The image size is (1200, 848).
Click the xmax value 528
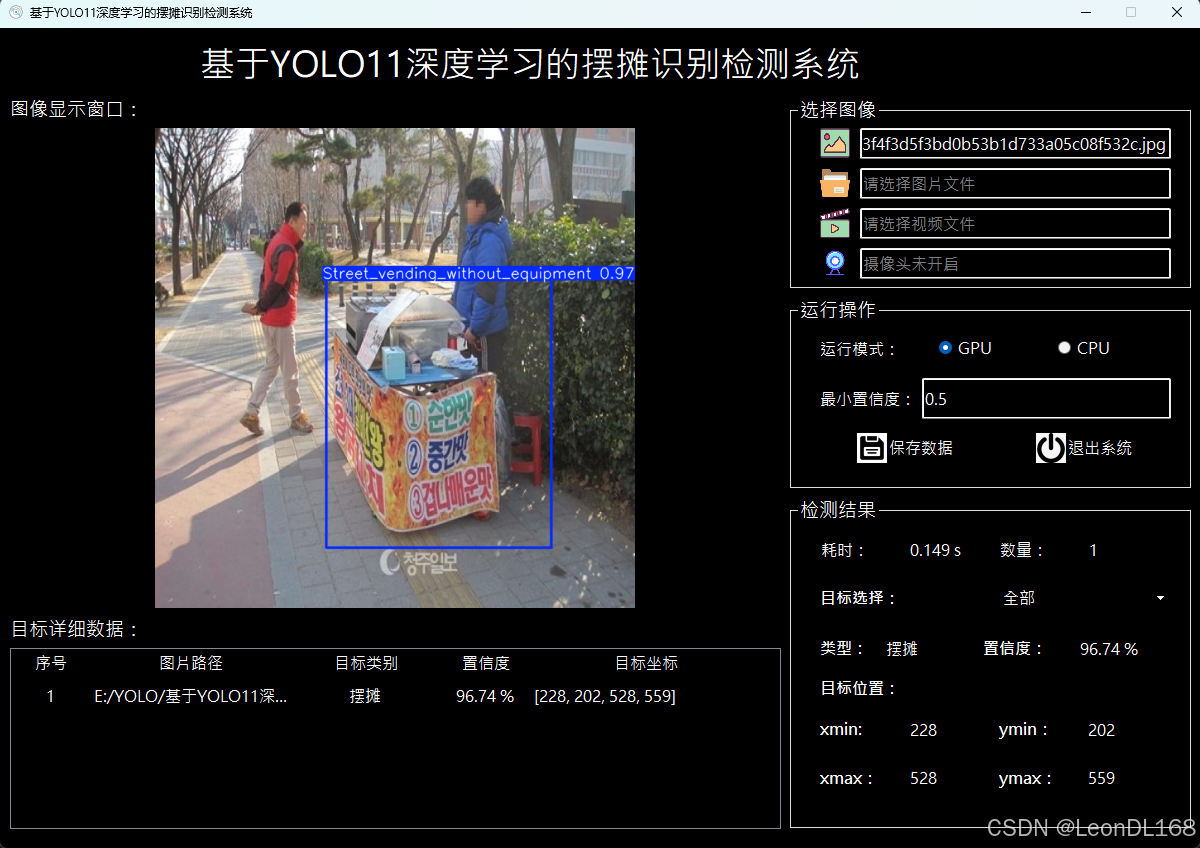tap(923, 778)
